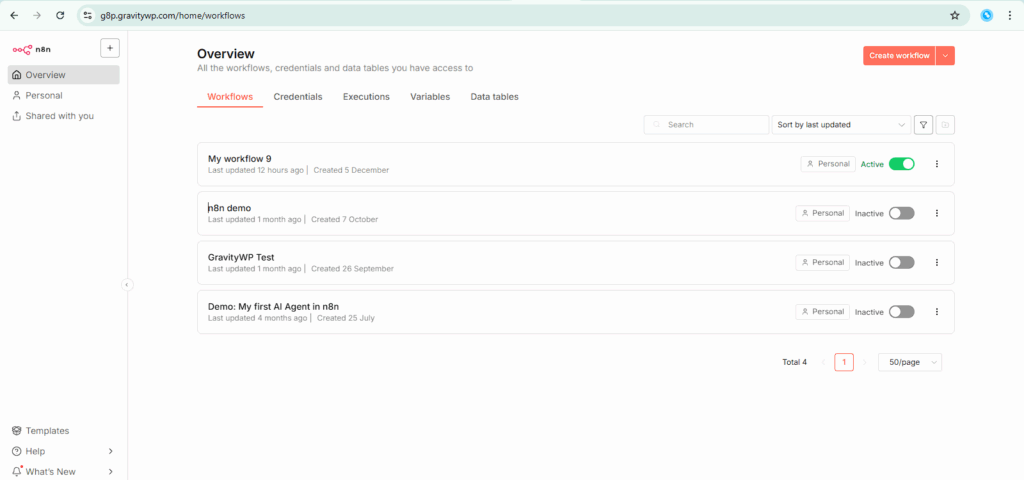
Task: Open Templates in the sidebar
Action: point(63,431)
